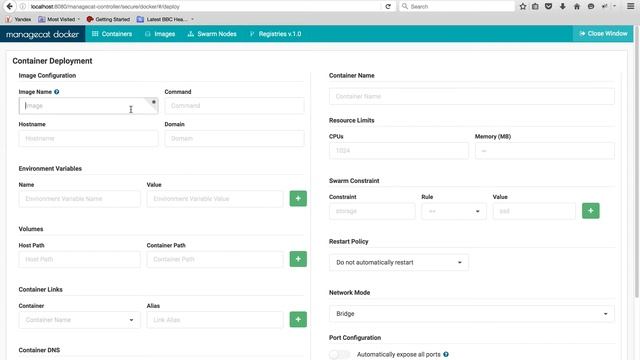
Task: Add the environment variable with the plus button
Action: 298,199
